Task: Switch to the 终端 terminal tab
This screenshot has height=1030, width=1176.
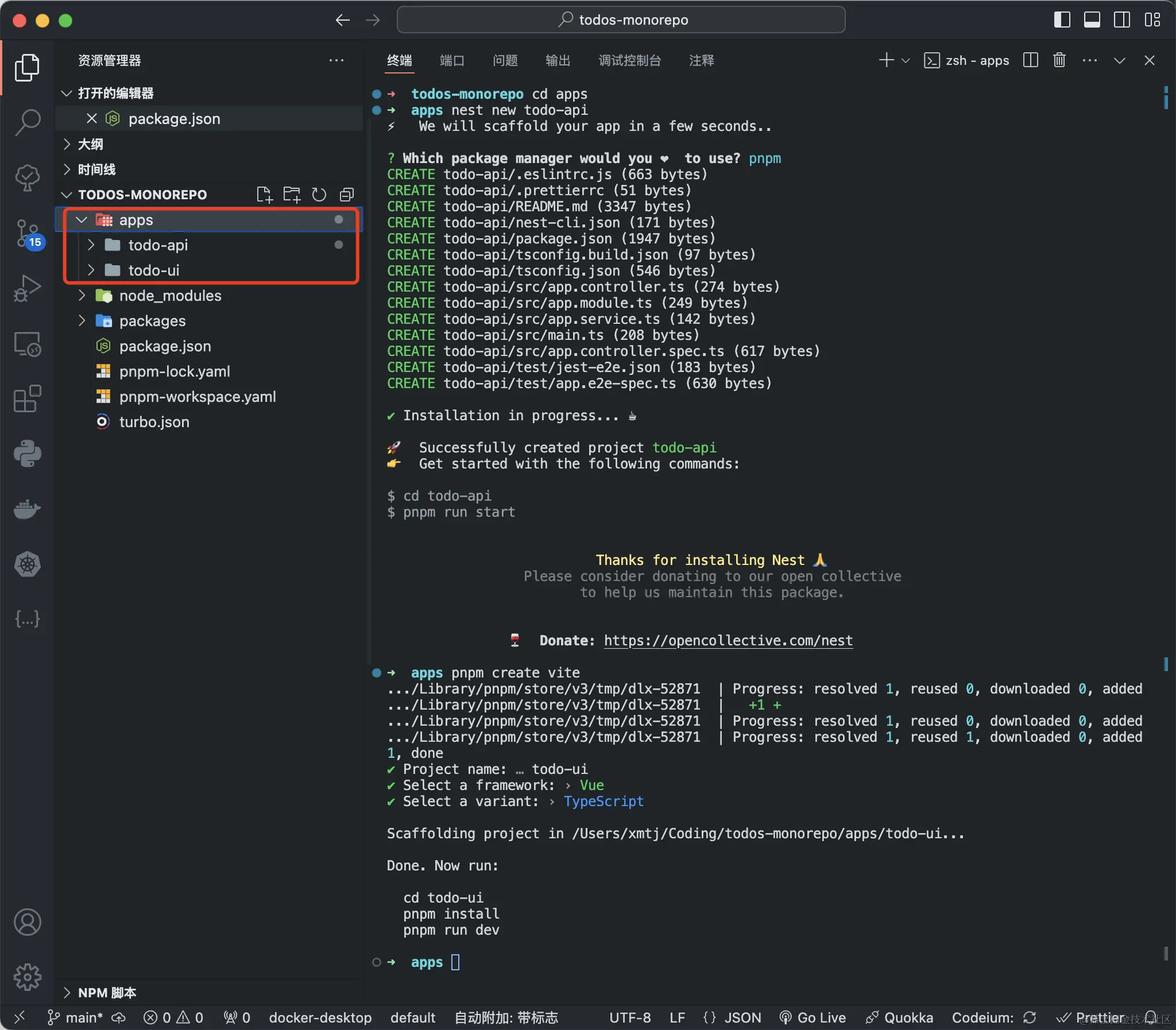Action: (400, 60)
